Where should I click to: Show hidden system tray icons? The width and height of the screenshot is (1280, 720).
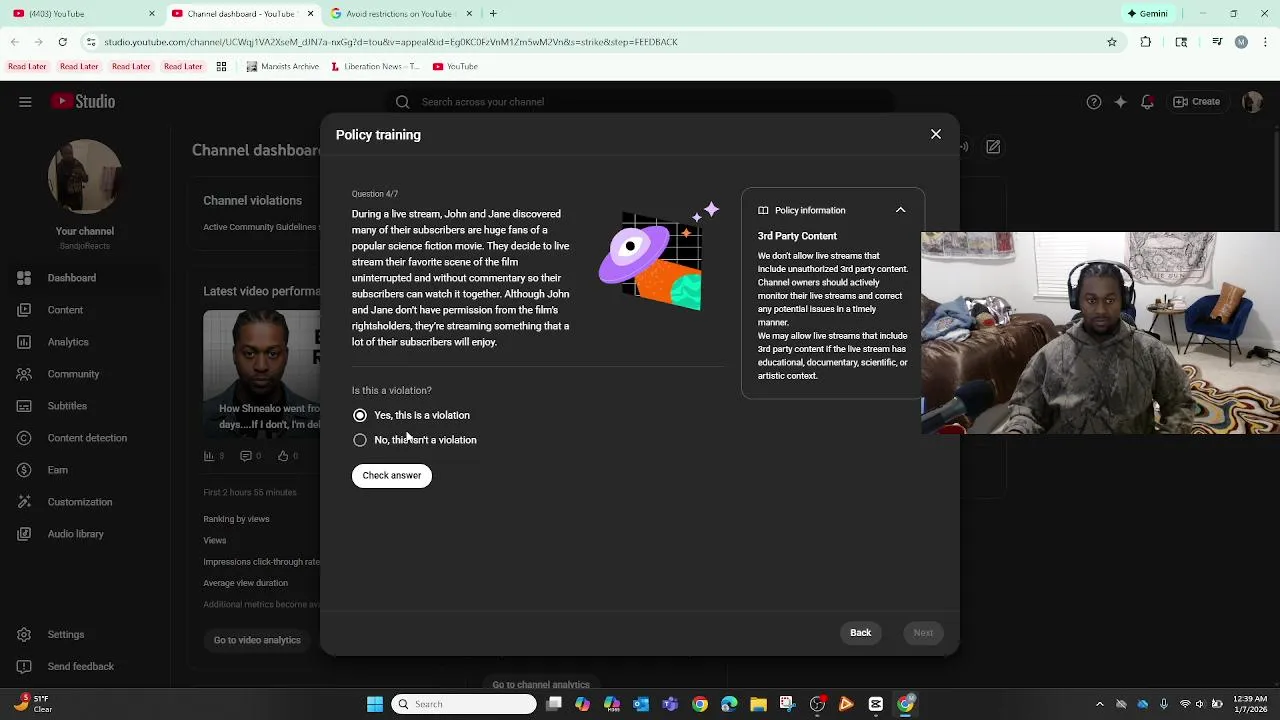[x=1100, y=704]
